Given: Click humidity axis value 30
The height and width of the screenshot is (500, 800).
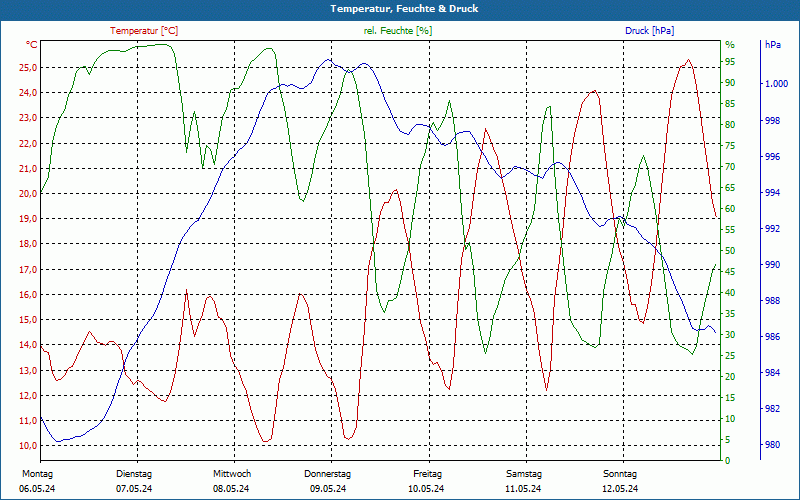Looking at the screenshot, I should (730, 335).
